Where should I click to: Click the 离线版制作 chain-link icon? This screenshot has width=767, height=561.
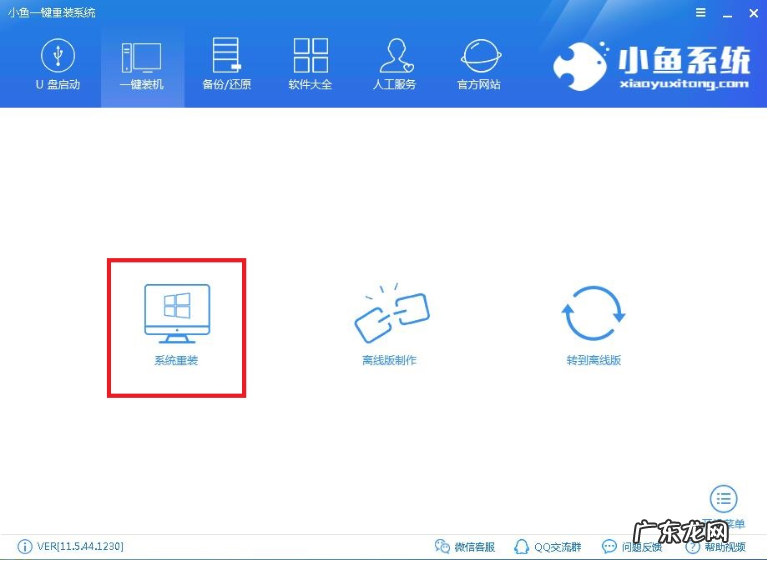coord(391,313)
